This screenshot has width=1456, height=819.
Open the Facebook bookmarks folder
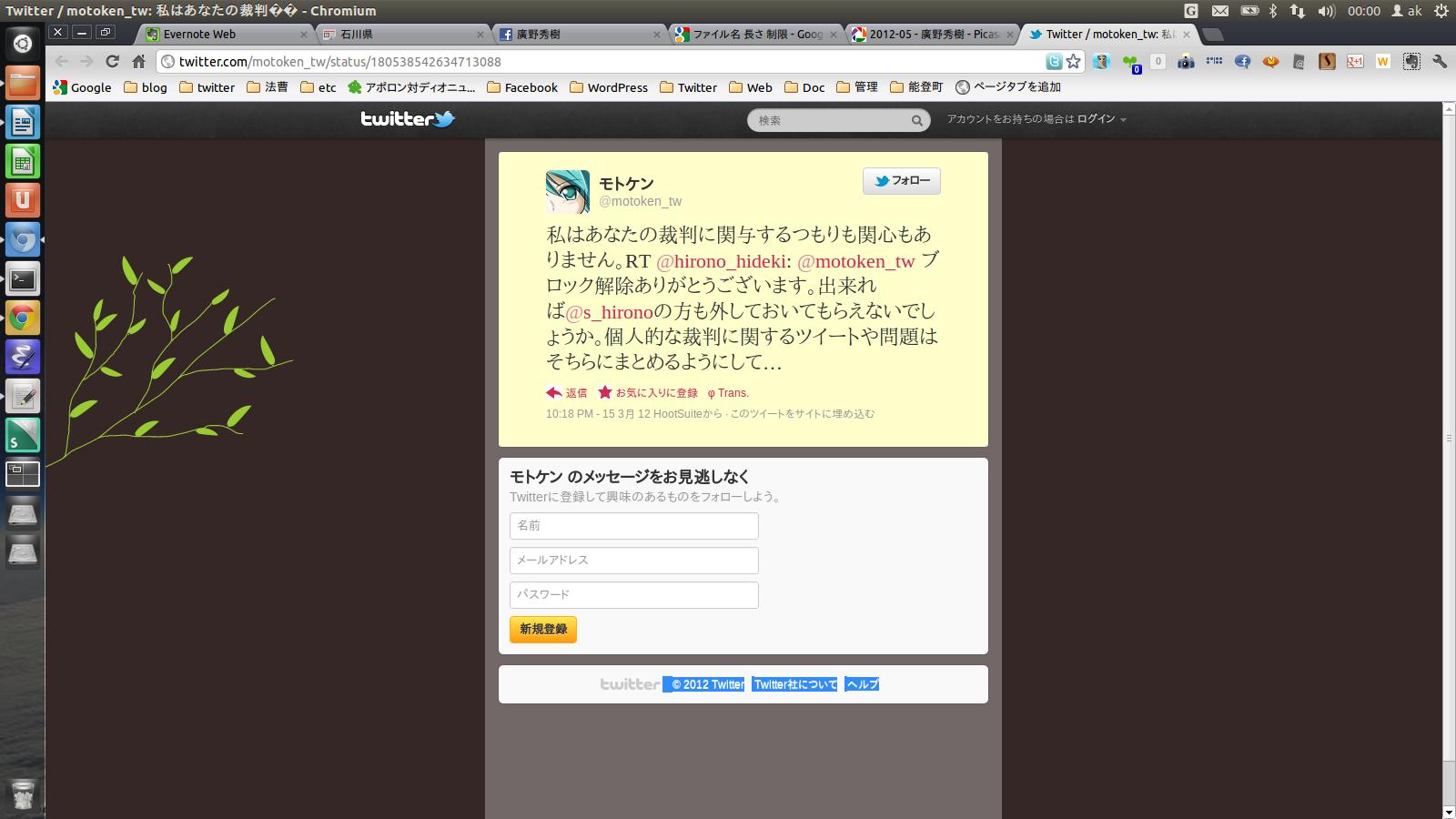point(522,87)
